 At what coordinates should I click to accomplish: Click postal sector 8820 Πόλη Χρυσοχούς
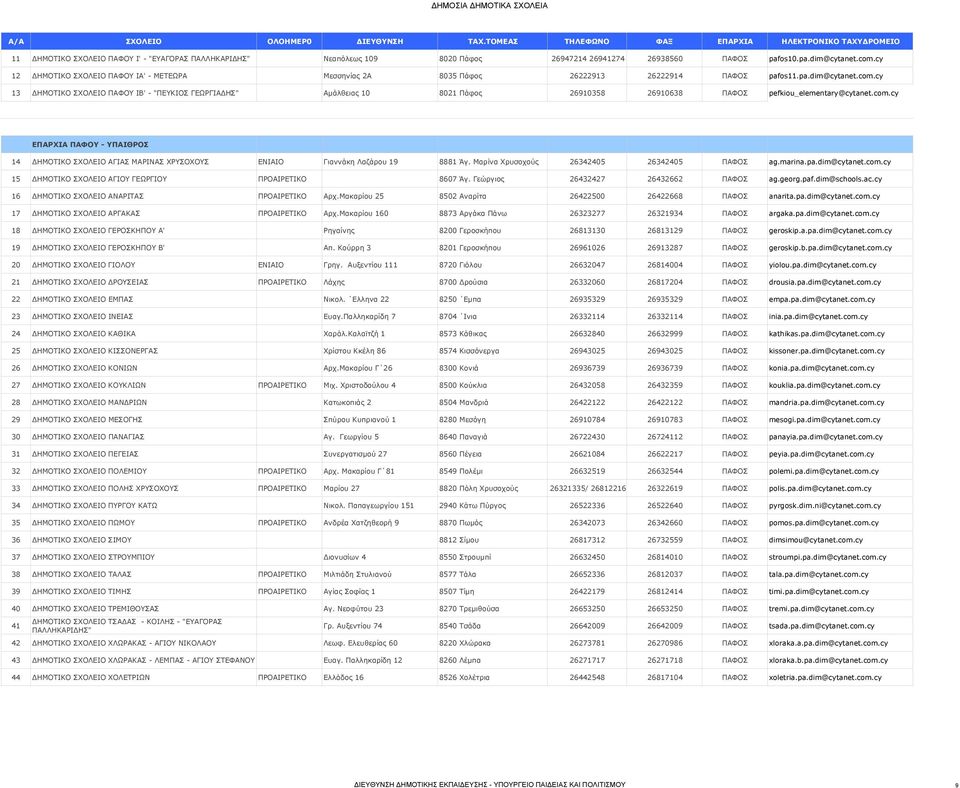(x=479, y=489)
